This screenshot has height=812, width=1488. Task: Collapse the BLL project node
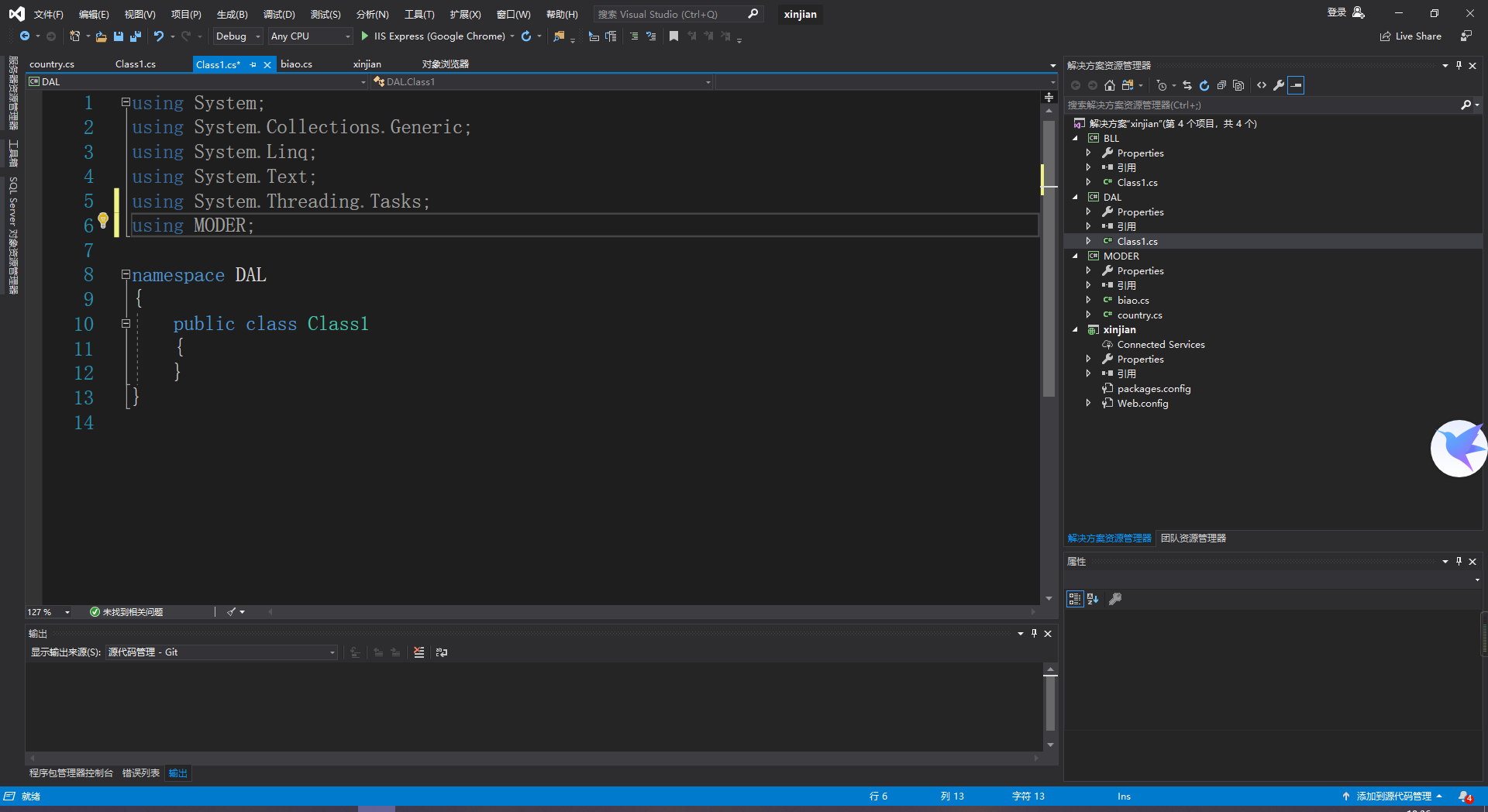pyautogui.click(x=1076, y=139)
